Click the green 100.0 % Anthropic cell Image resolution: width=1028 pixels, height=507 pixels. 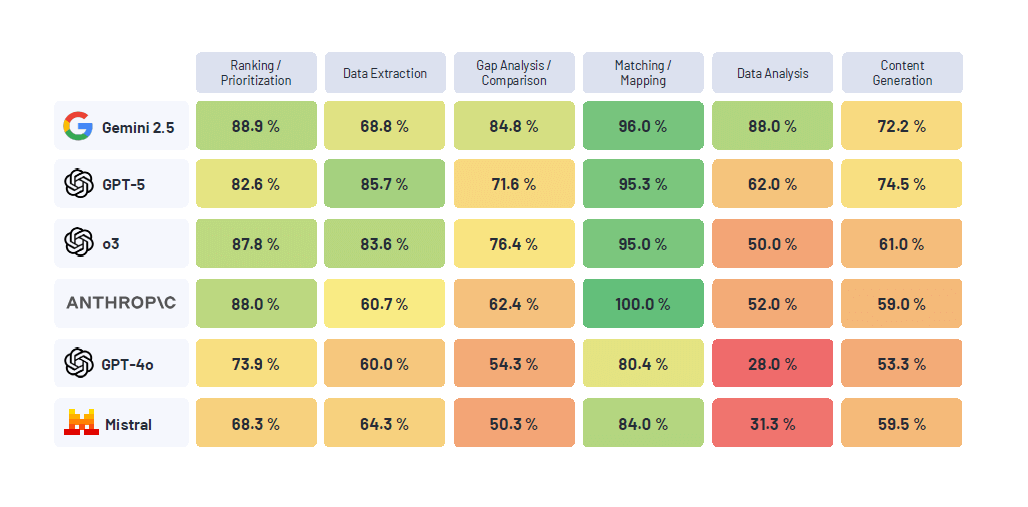642,304
